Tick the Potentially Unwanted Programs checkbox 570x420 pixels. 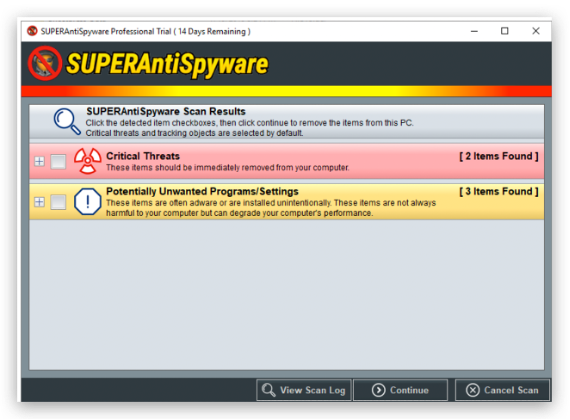pyautogui.click(x=58, y=202)
